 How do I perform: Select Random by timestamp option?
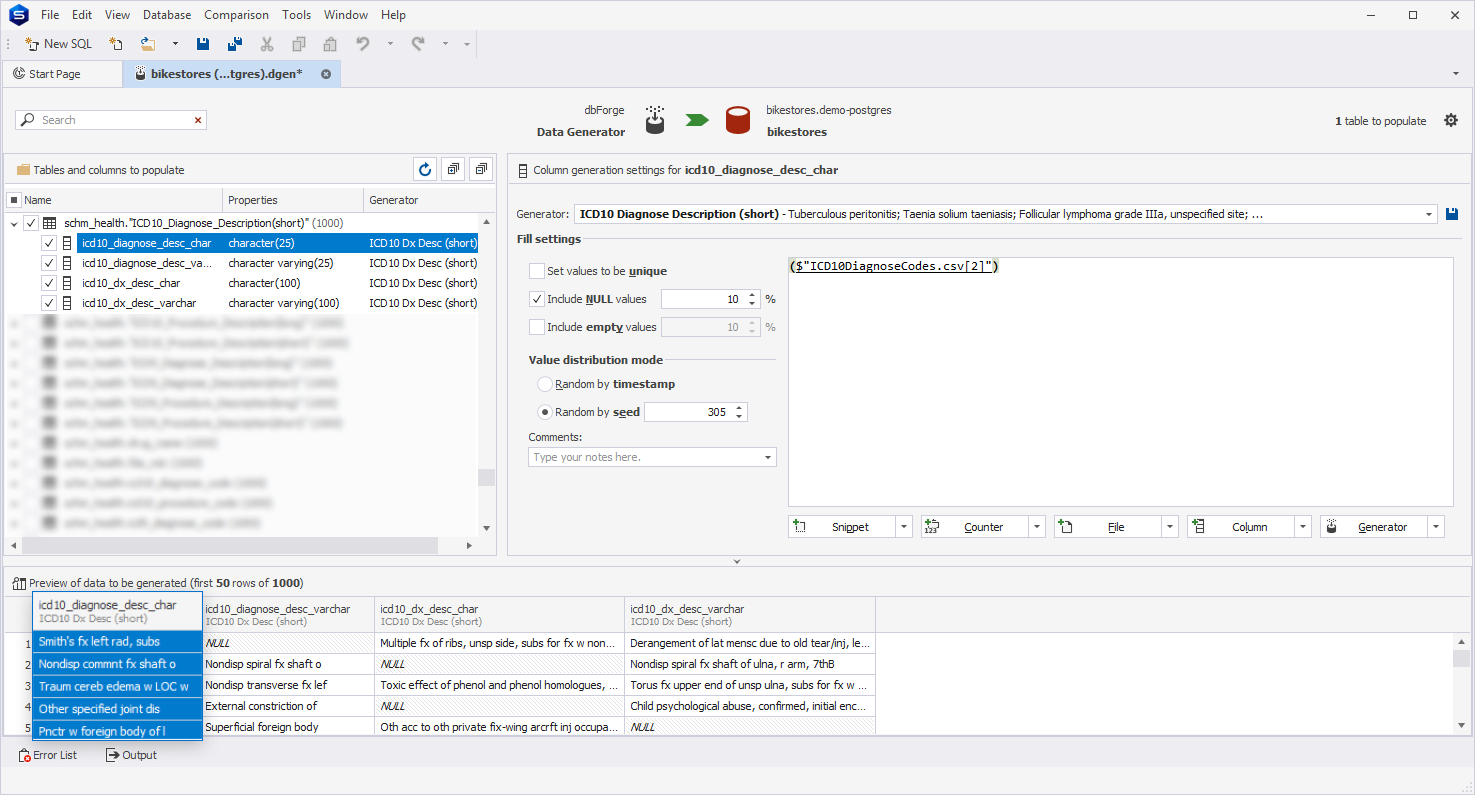(545, 384)
